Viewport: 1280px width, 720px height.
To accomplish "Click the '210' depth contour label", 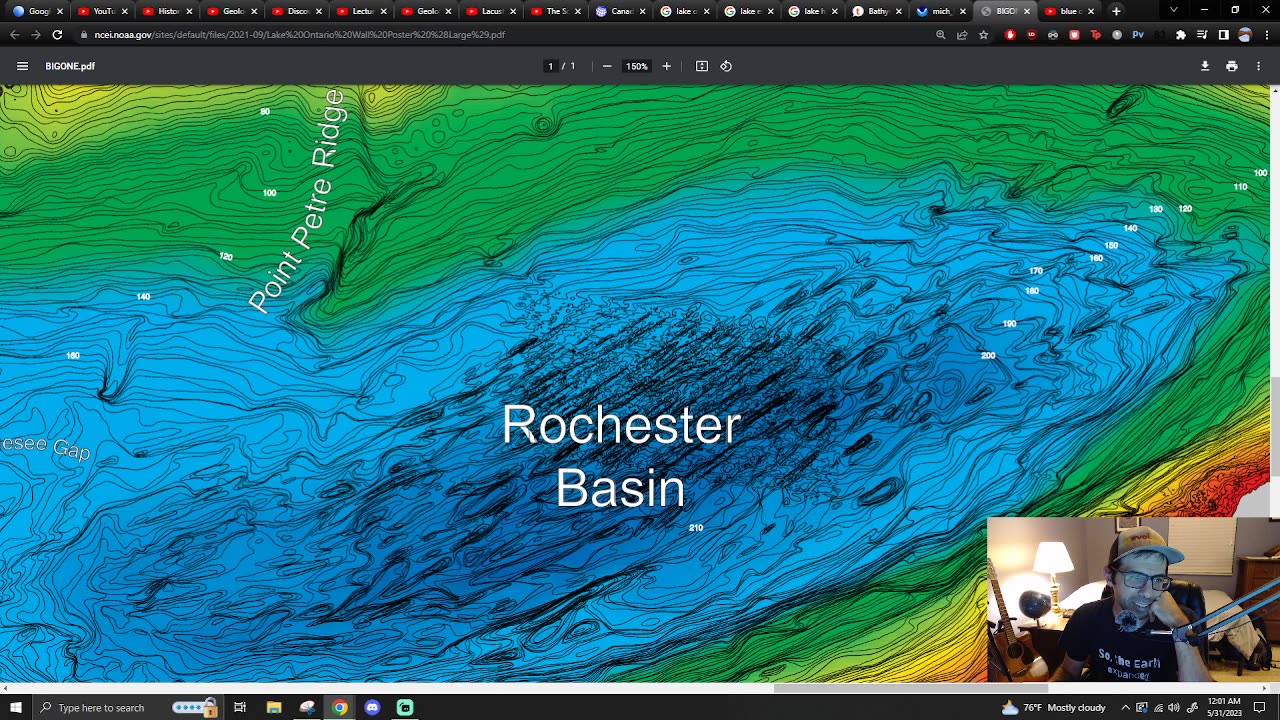I will coord(696,527).
